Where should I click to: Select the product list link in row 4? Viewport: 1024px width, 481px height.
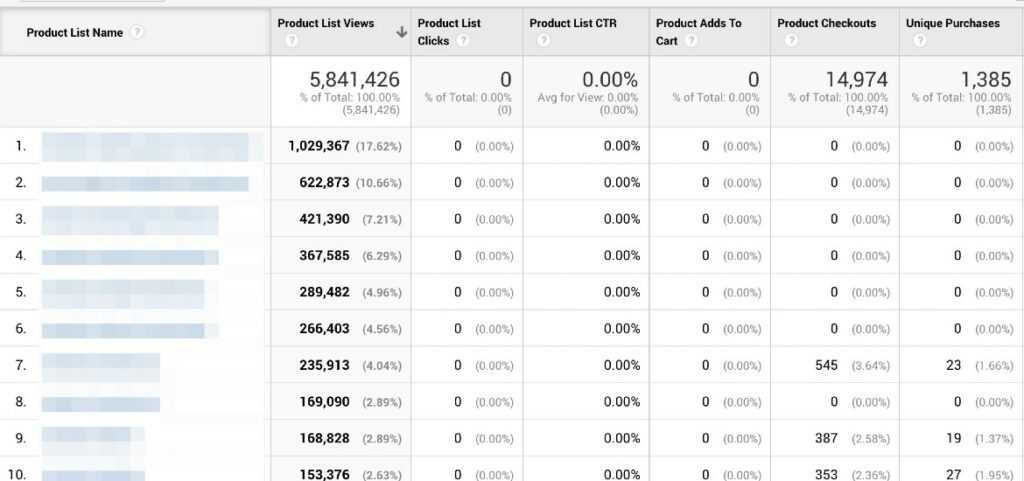(x=130, y=256)
